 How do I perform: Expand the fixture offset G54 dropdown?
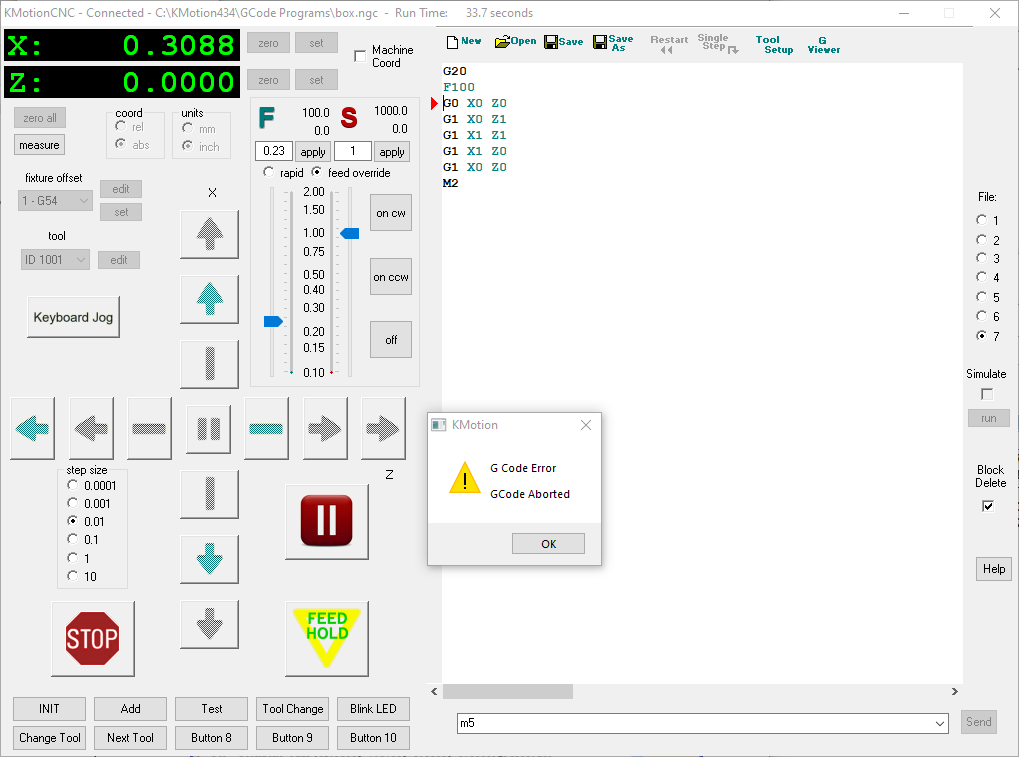56,201
